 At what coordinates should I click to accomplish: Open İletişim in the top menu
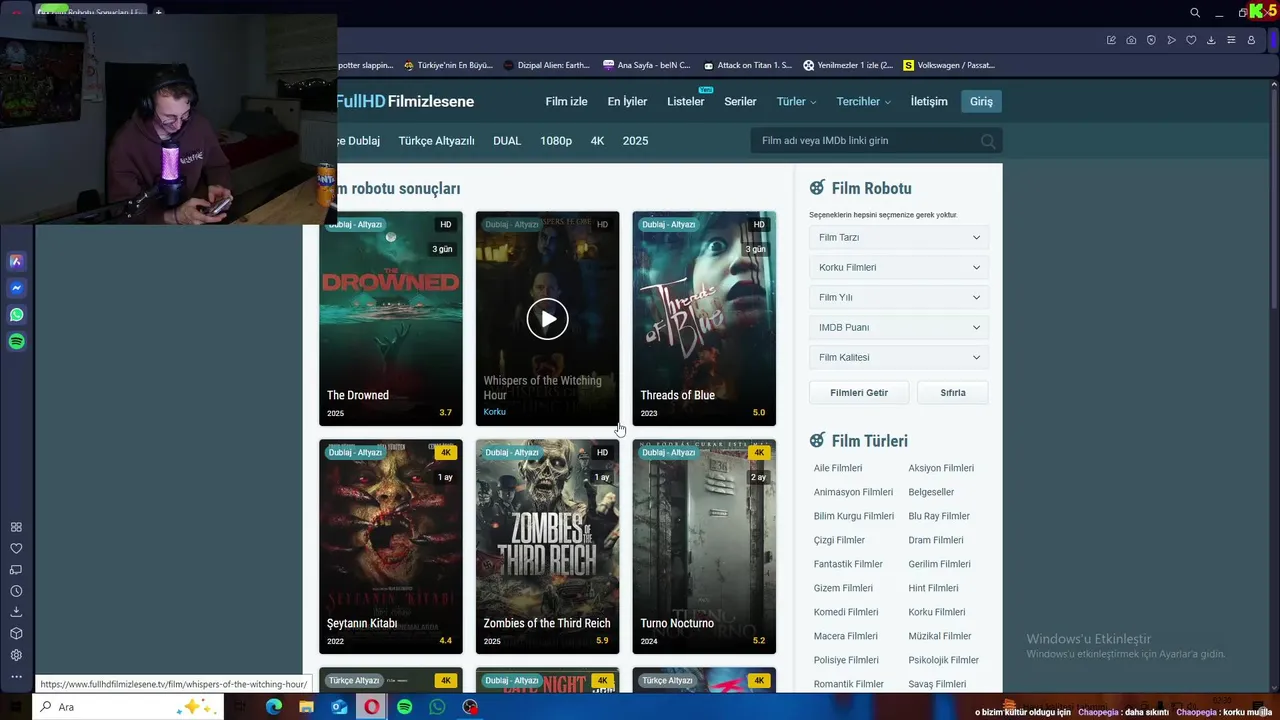tap(929, 102)
